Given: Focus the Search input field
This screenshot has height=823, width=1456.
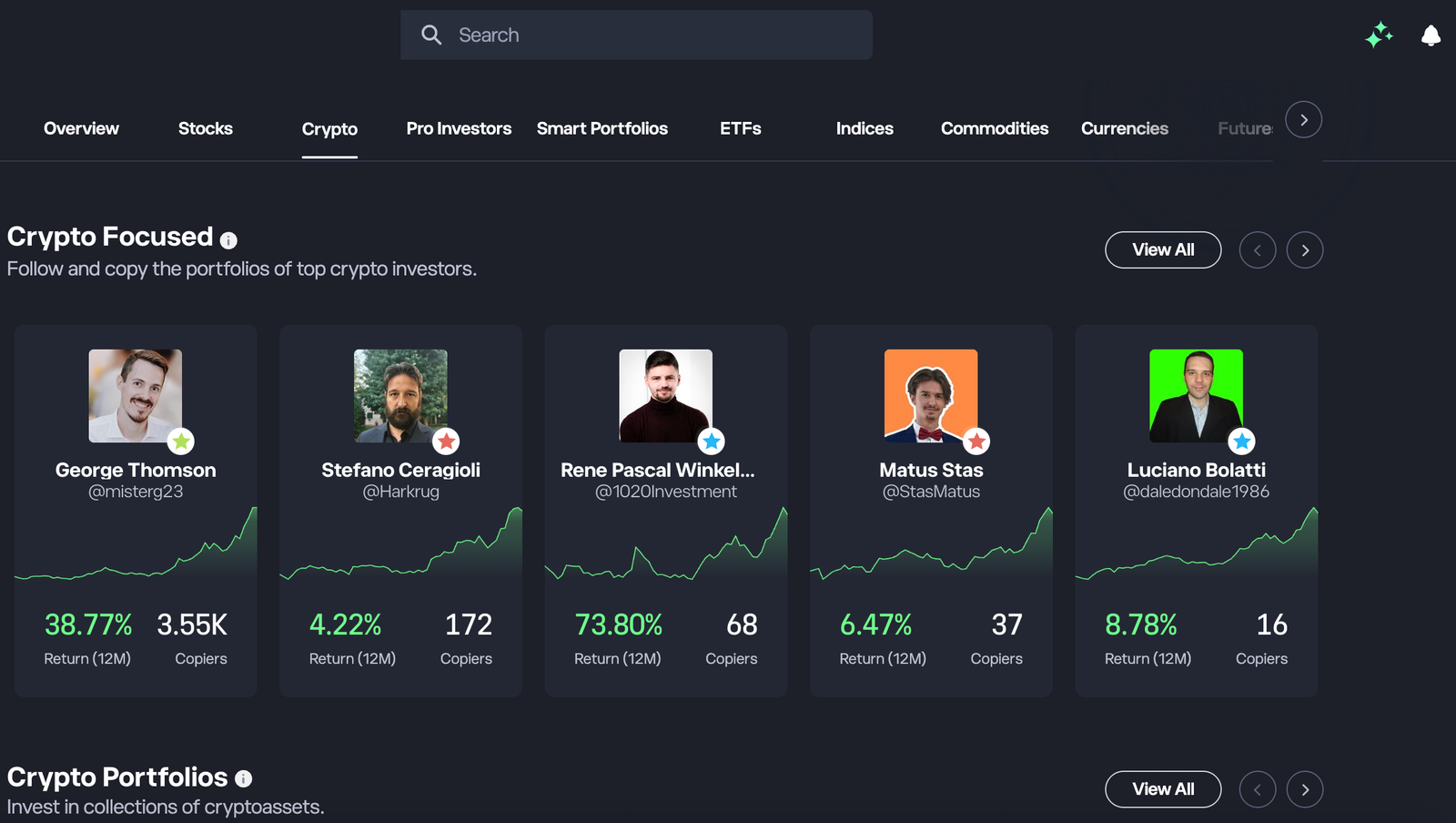Looking at the screenshot, I should click(x=636, y=35).
